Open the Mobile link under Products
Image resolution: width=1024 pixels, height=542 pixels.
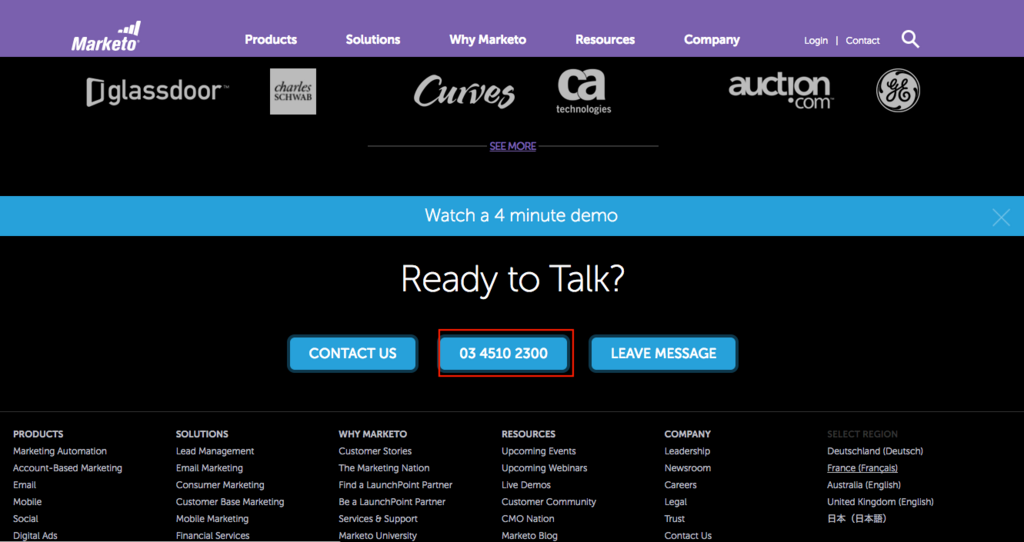point(27,502)
